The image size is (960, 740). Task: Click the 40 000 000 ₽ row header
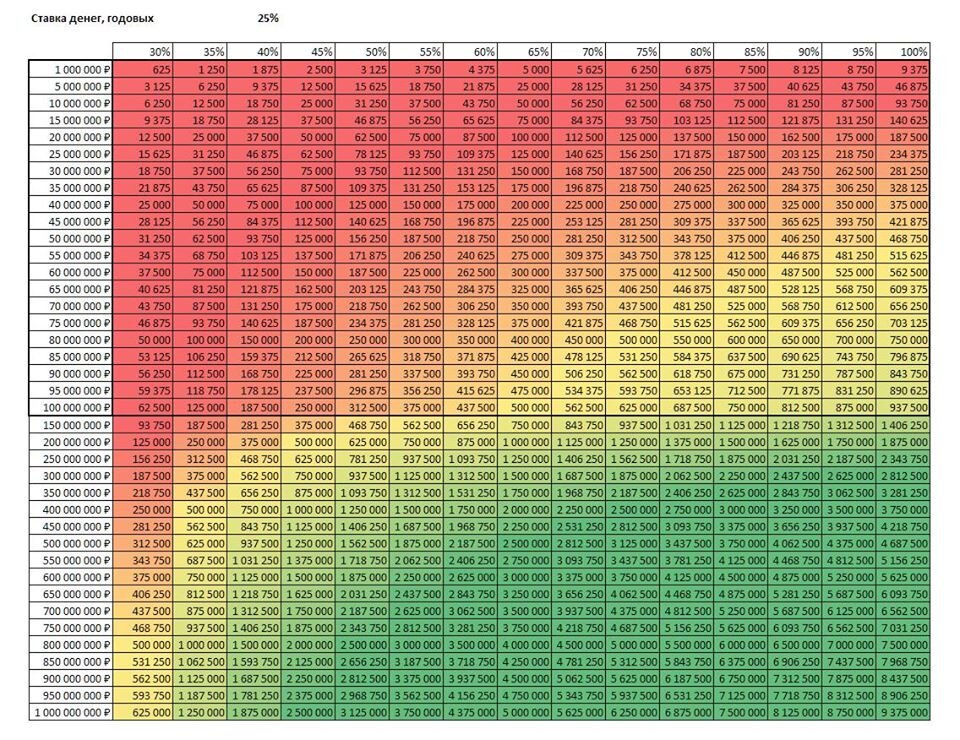(70, 205)
